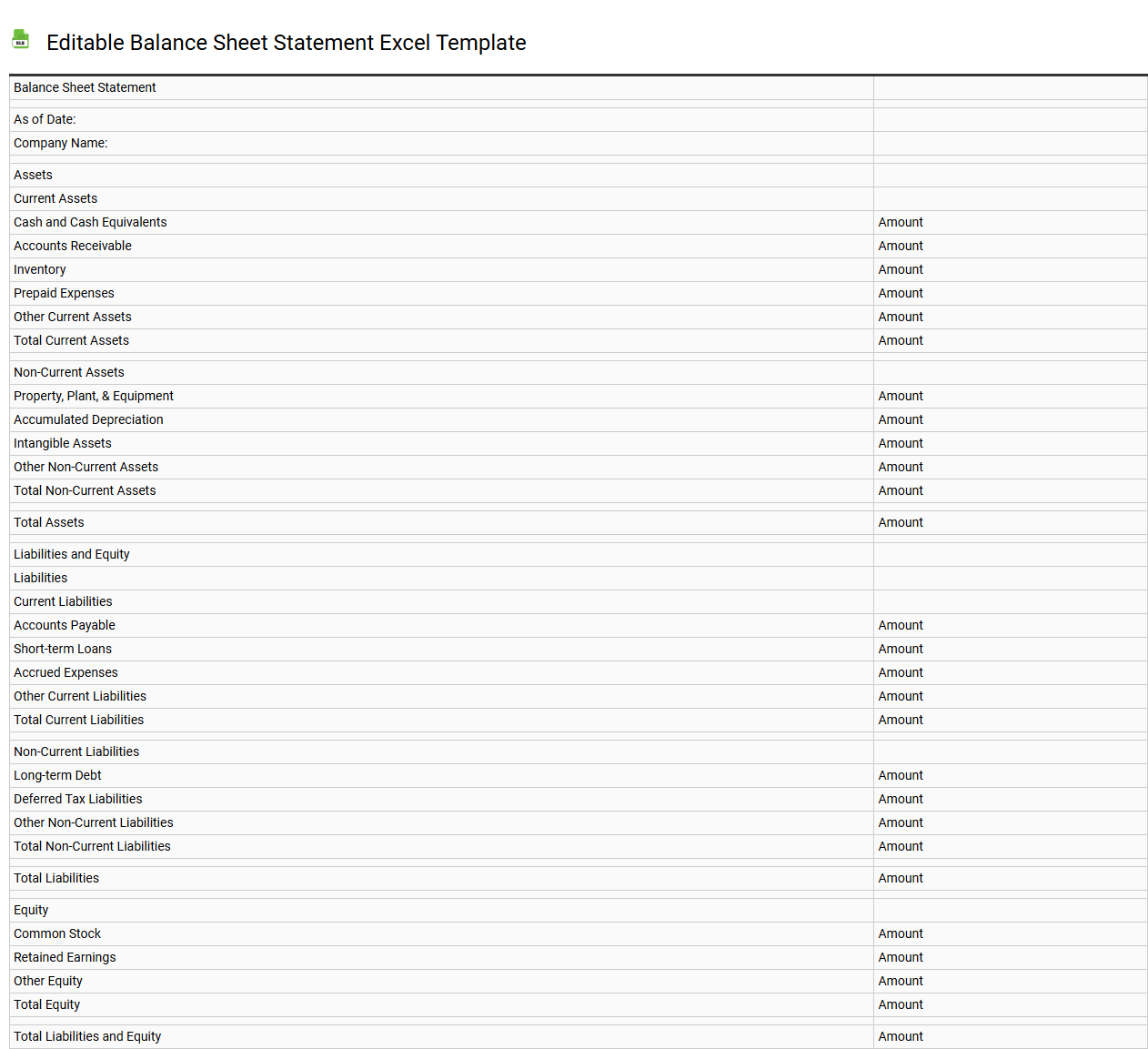Select the Total Current Assets row

[x=71, y=340]
